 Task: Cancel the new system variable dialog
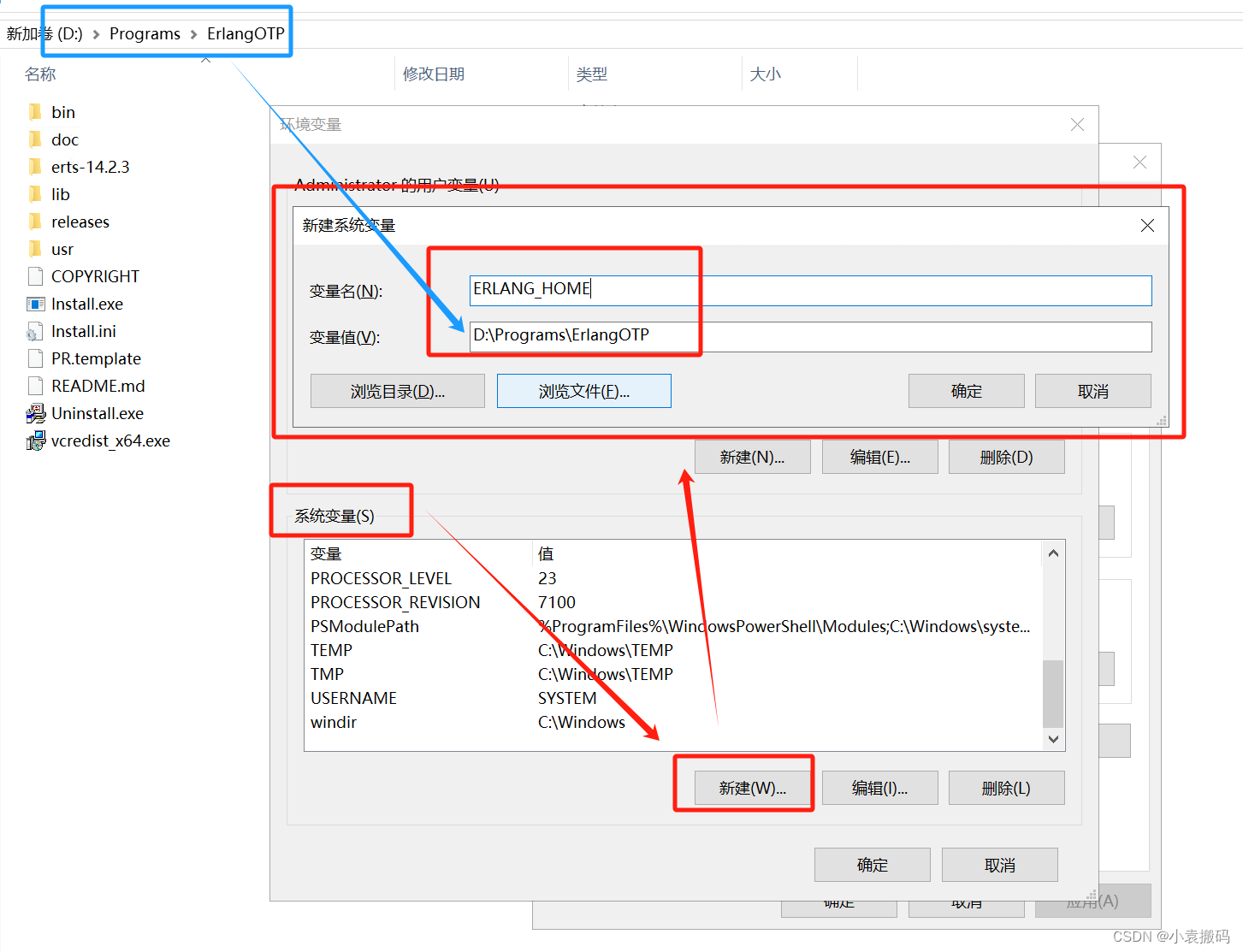pyautogui.click(x=1092, y=391)
